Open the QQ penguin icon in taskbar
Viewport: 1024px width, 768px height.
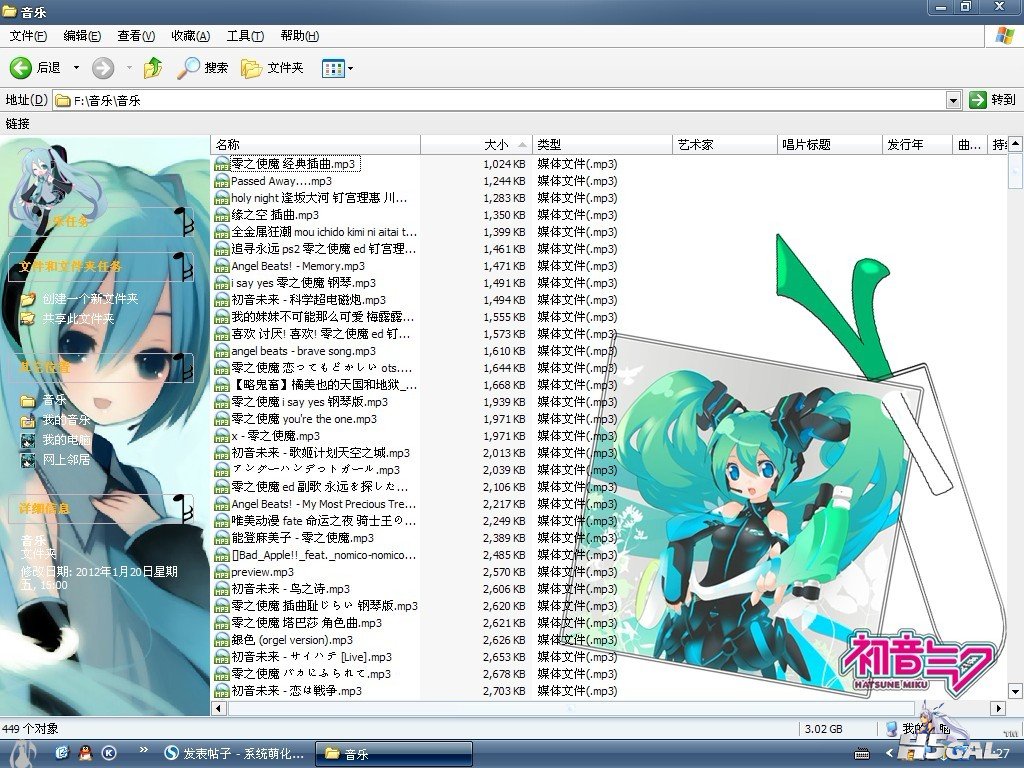86,753
